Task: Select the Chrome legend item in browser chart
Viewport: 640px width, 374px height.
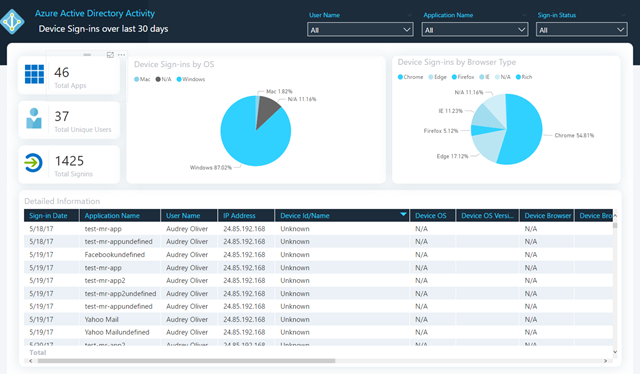Action: click(410, 77)
